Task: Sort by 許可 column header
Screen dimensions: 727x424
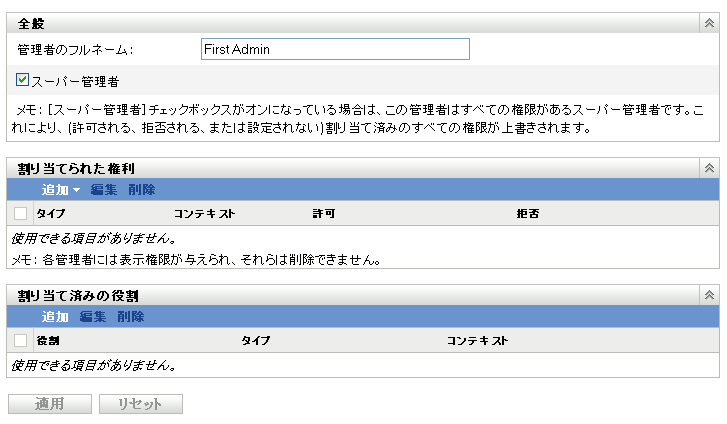Action: tap(323, 214)
